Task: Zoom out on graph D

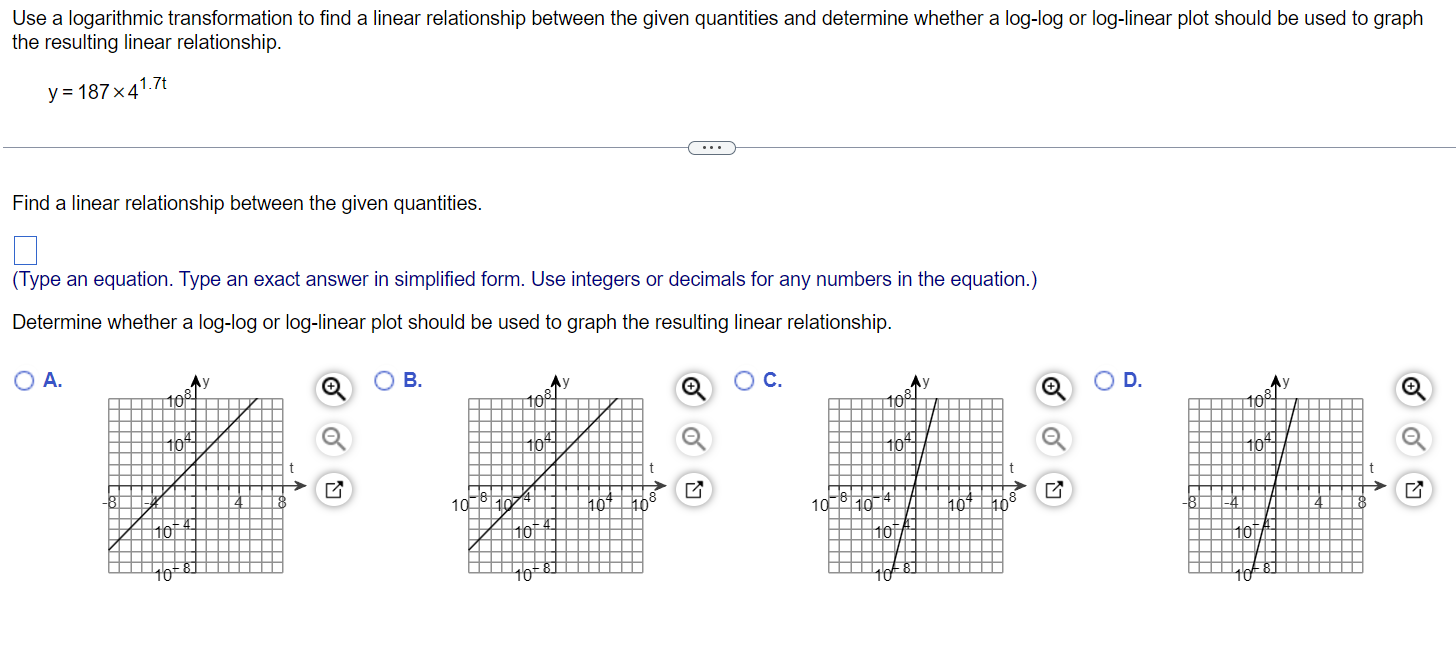Action: [x=1413, y=439]
